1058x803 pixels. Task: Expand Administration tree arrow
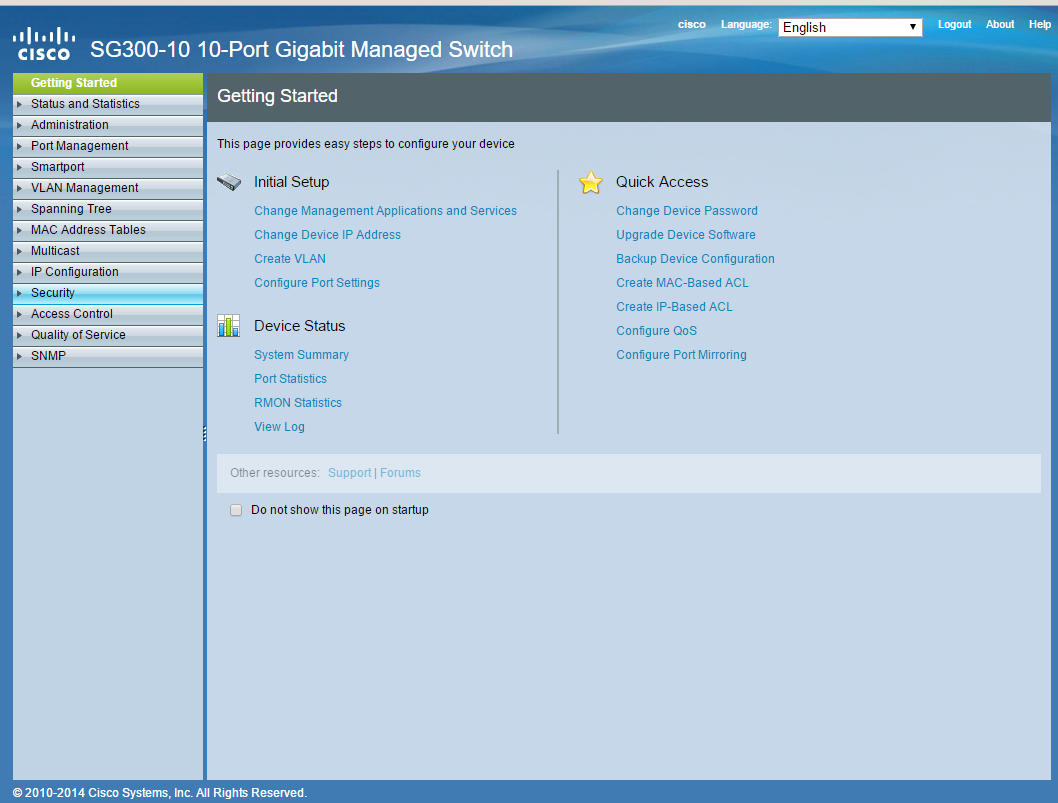[20, 125]
